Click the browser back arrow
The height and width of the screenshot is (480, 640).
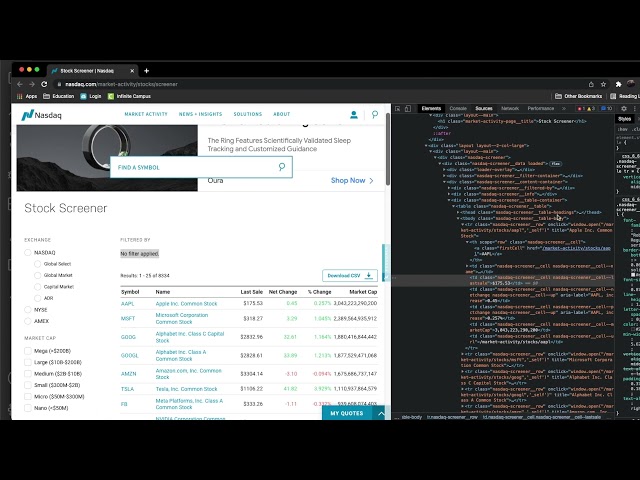[20, 84]
